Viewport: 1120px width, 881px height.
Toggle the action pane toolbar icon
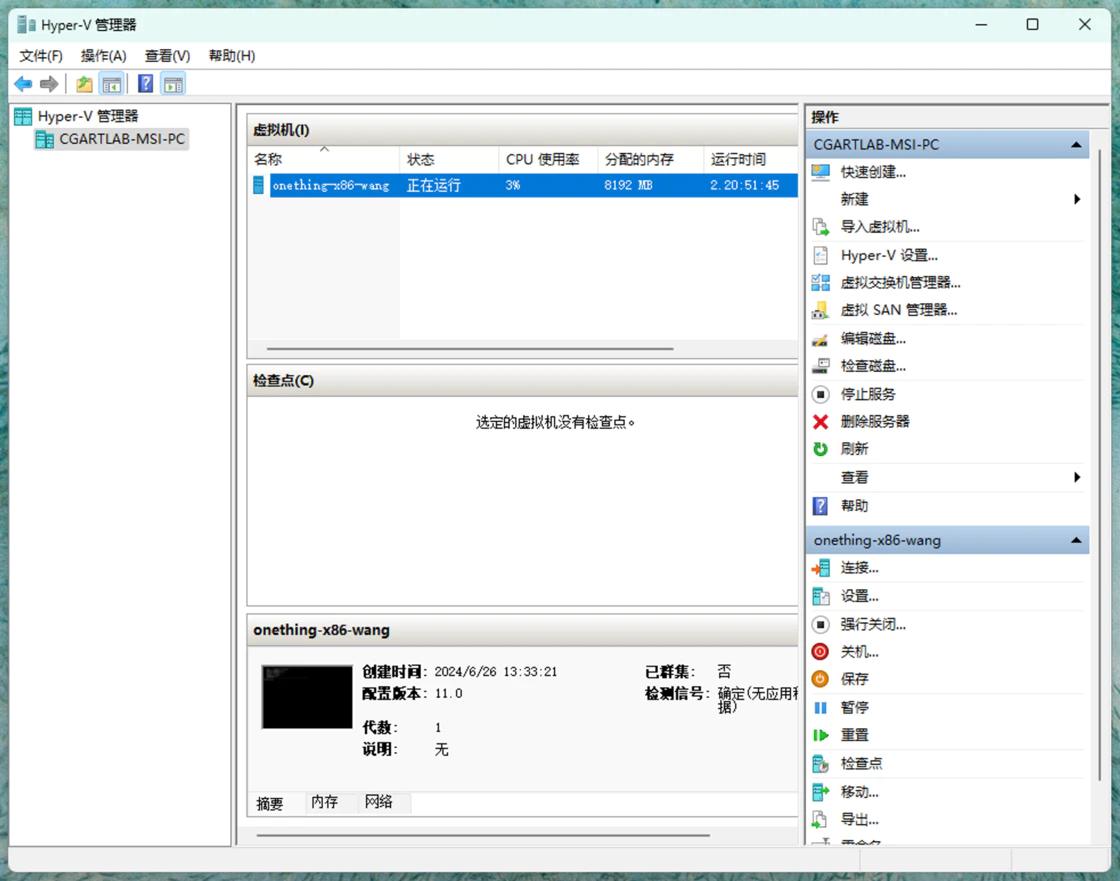173,84
